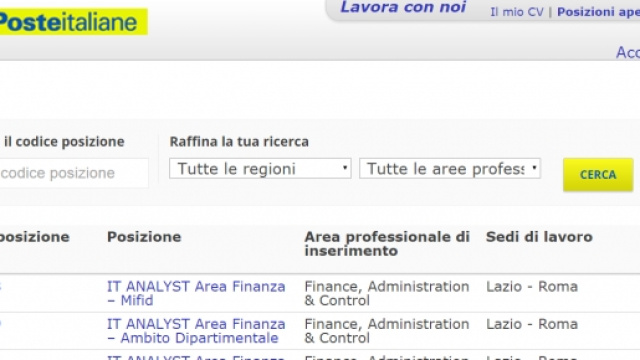The width and height of the screenshot is (640, 360).
Task: Click the Lavora con noi heading
Action: point(403,7)
